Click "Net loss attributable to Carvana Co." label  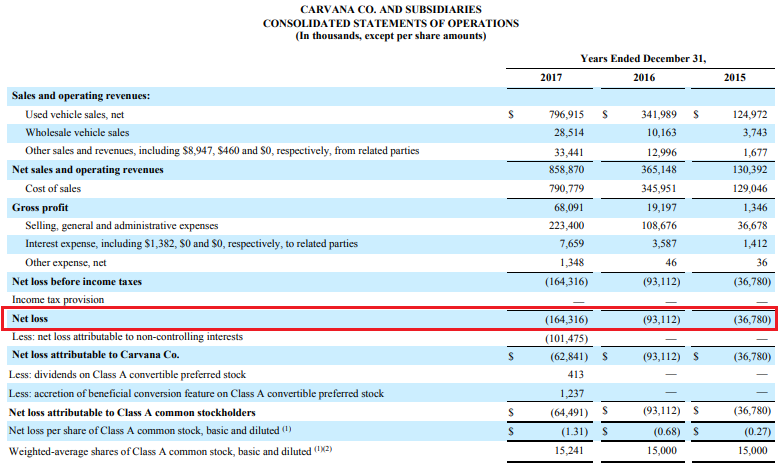pyautogui.click(x=95, y=355)
